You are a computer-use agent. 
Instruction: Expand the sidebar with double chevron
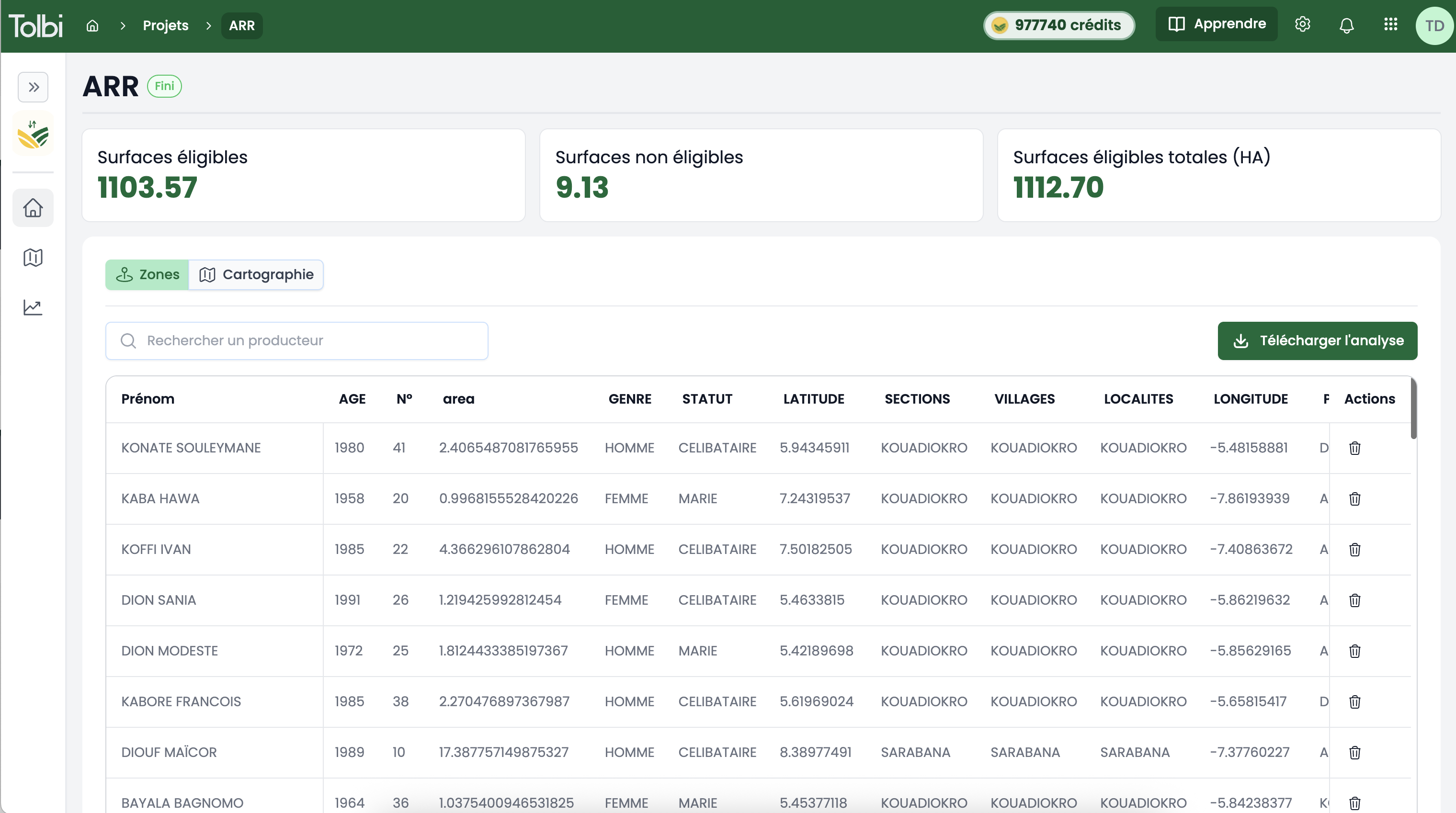pos(33,87)
